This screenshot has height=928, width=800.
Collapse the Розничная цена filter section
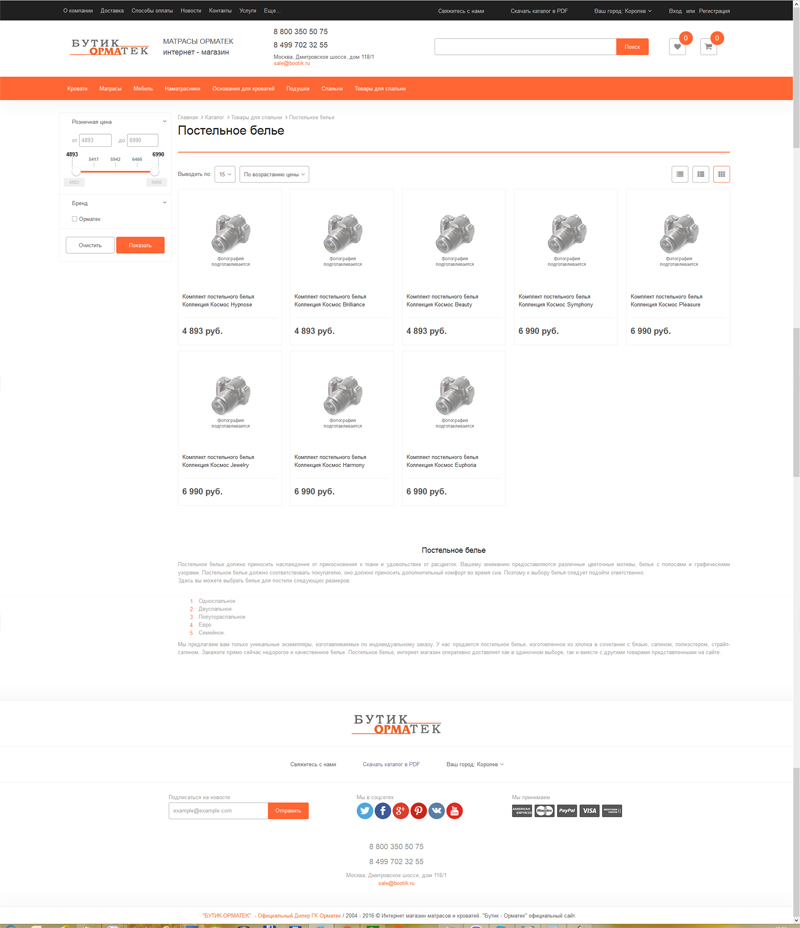click(164, 121)
